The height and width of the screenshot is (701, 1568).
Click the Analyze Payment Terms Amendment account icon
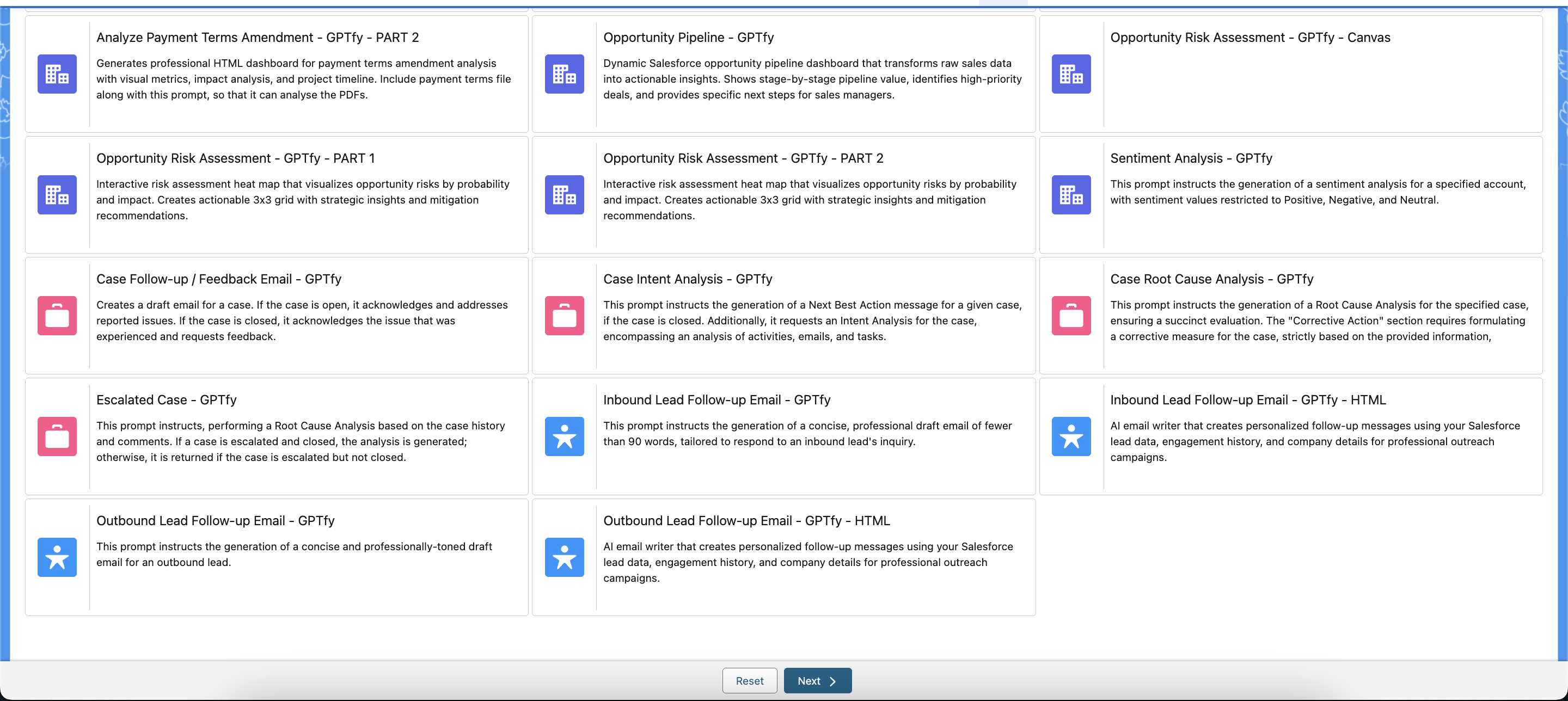pyautogui.click(x=57, y=74)
